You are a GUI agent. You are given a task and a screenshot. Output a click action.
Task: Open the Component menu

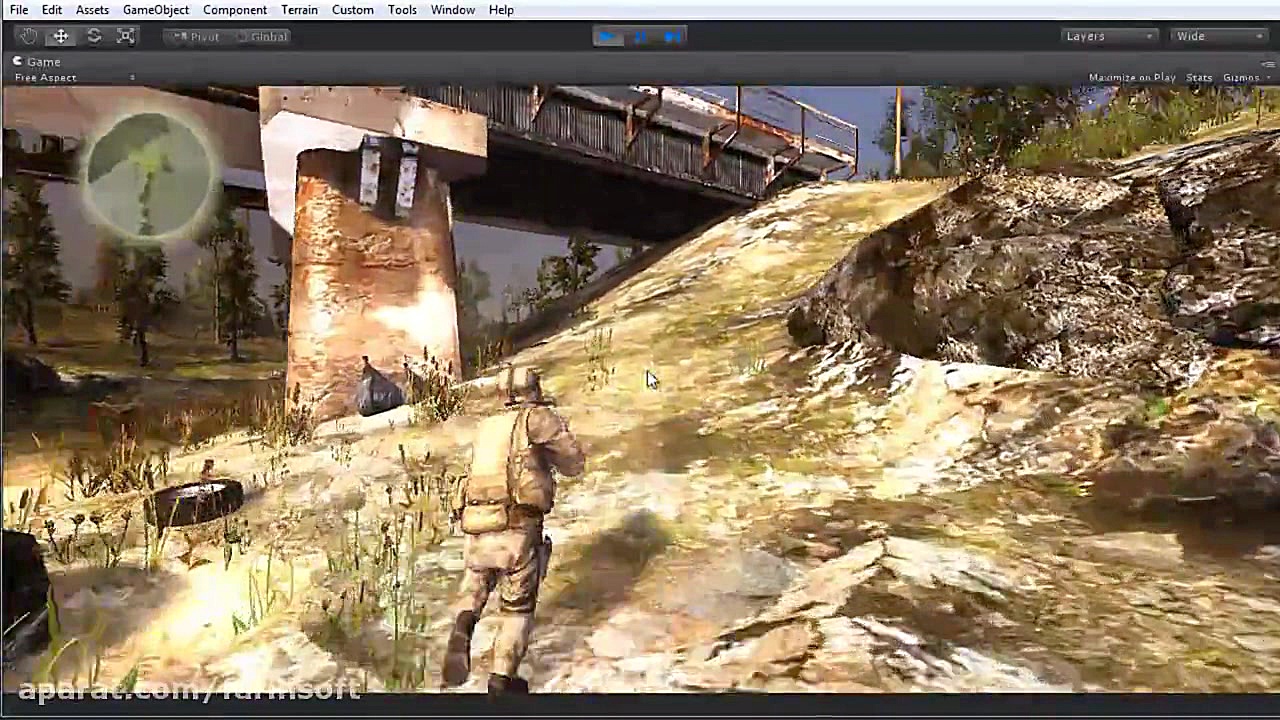pyautogui.click(x=235, y=10)
